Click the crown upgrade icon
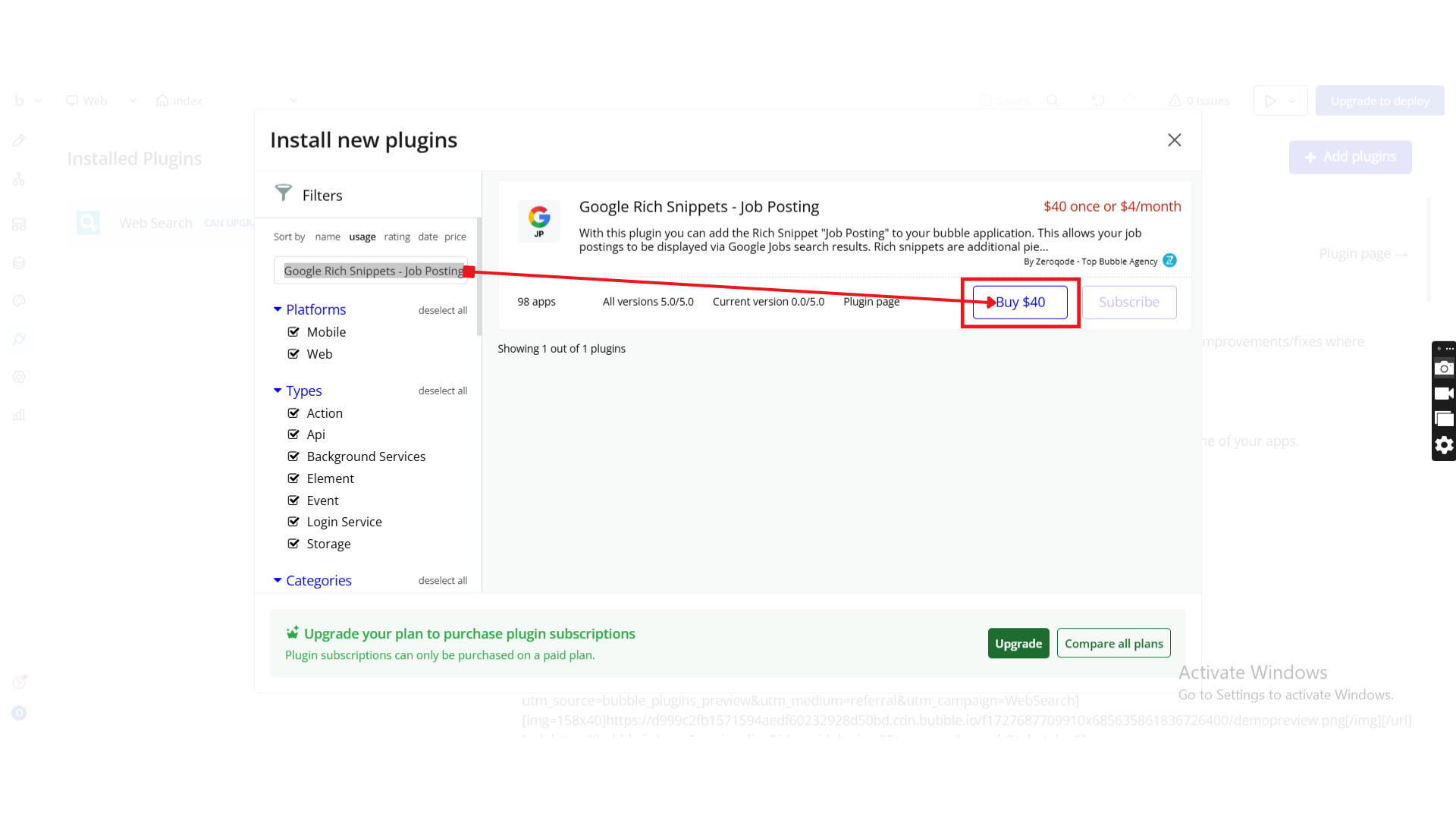This screenshot has height=819, width=1456. pos(292,632)
